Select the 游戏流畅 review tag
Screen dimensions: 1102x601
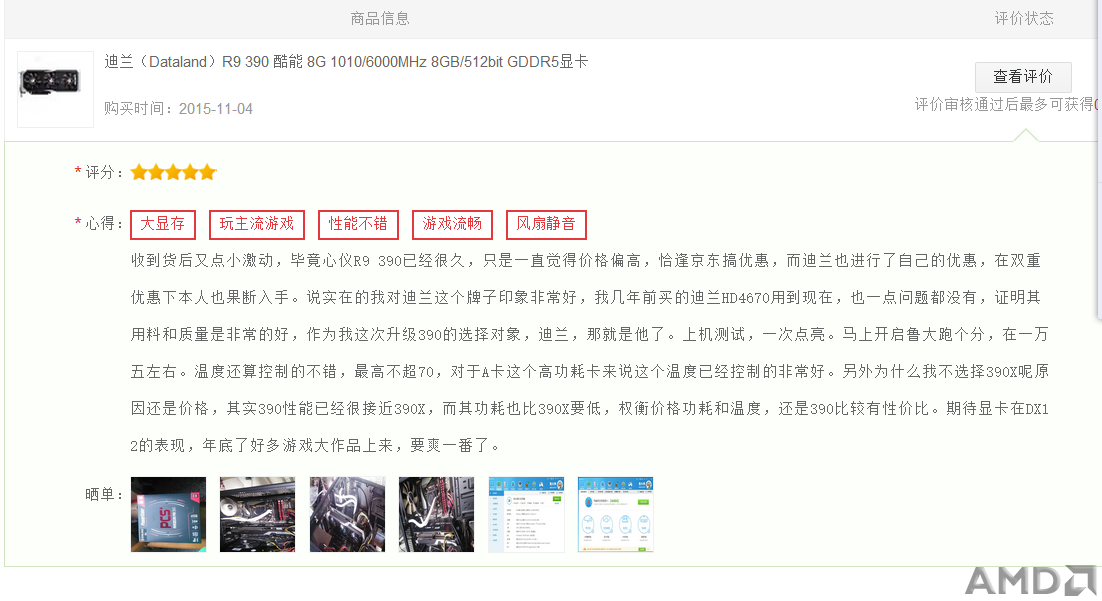click(452, 224)
